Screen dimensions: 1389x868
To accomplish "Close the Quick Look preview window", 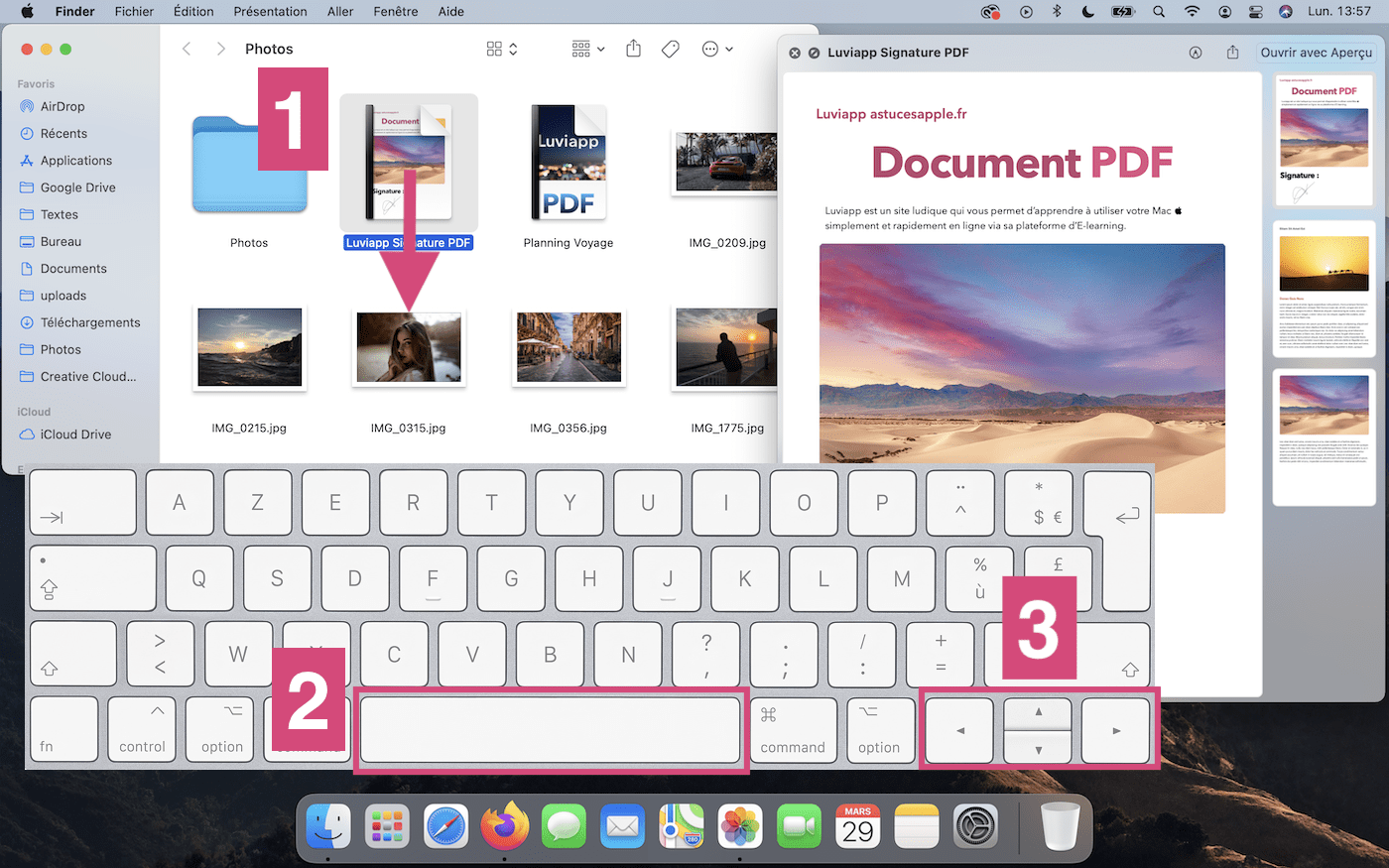I will [795, 53].
